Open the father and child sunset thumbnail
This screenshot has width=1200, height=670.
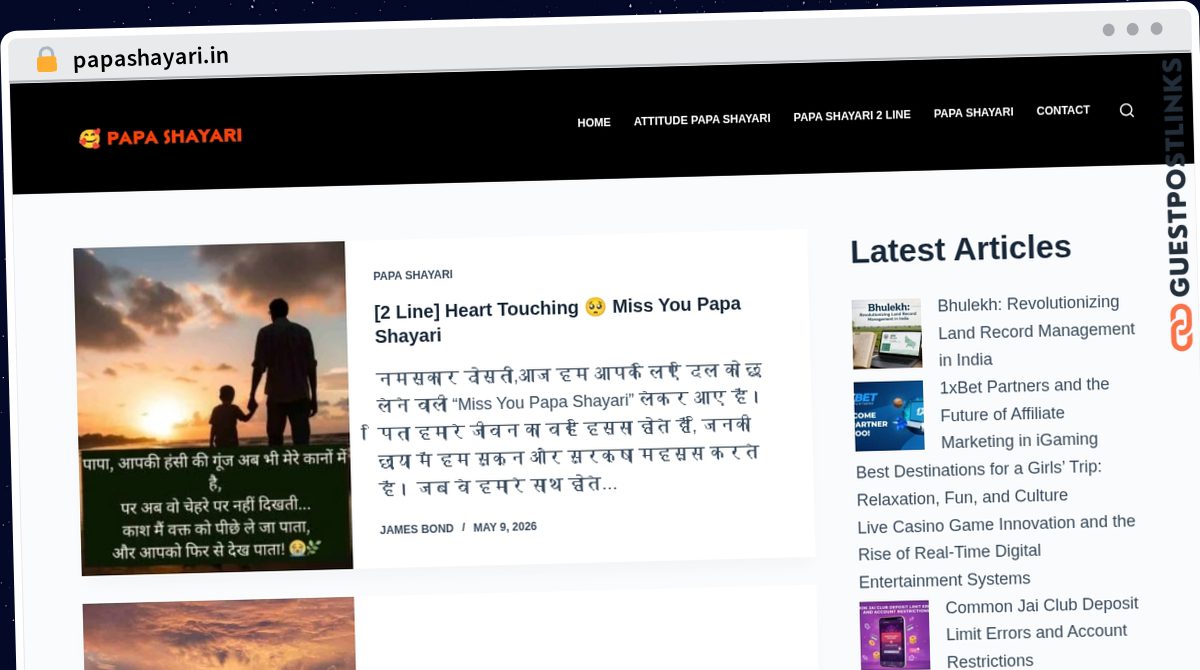(214, 408)
